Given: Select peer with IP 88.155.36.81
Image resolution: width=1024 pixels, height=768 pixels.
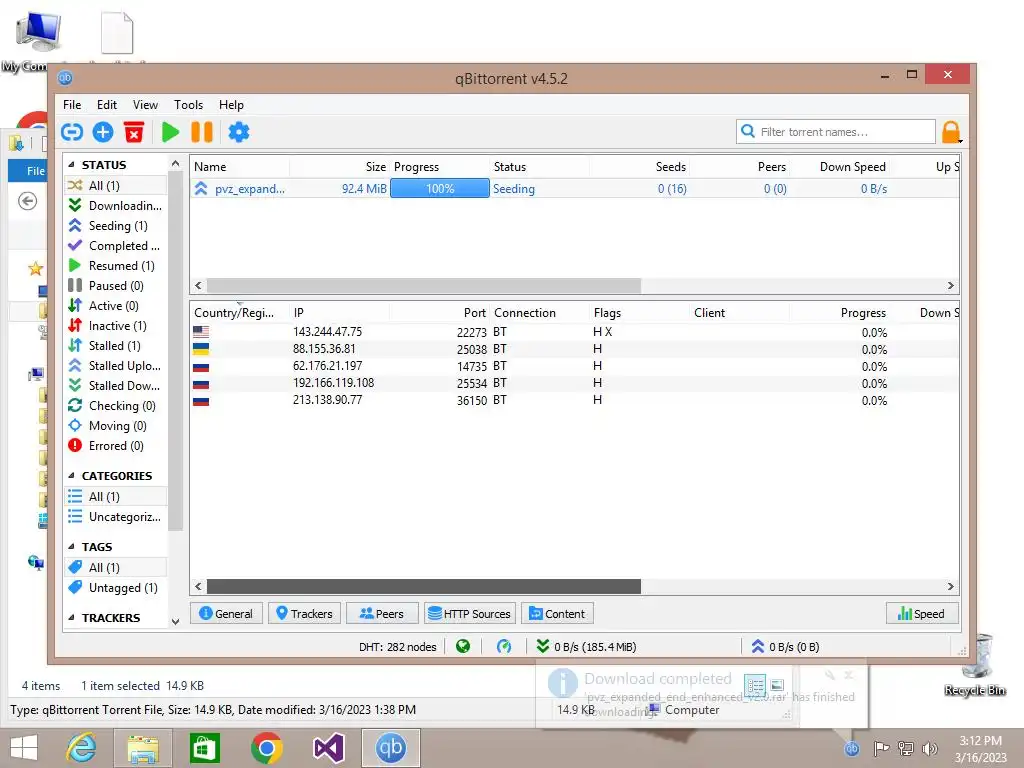Looking at the screenshot, I should [x=575, y=349].
